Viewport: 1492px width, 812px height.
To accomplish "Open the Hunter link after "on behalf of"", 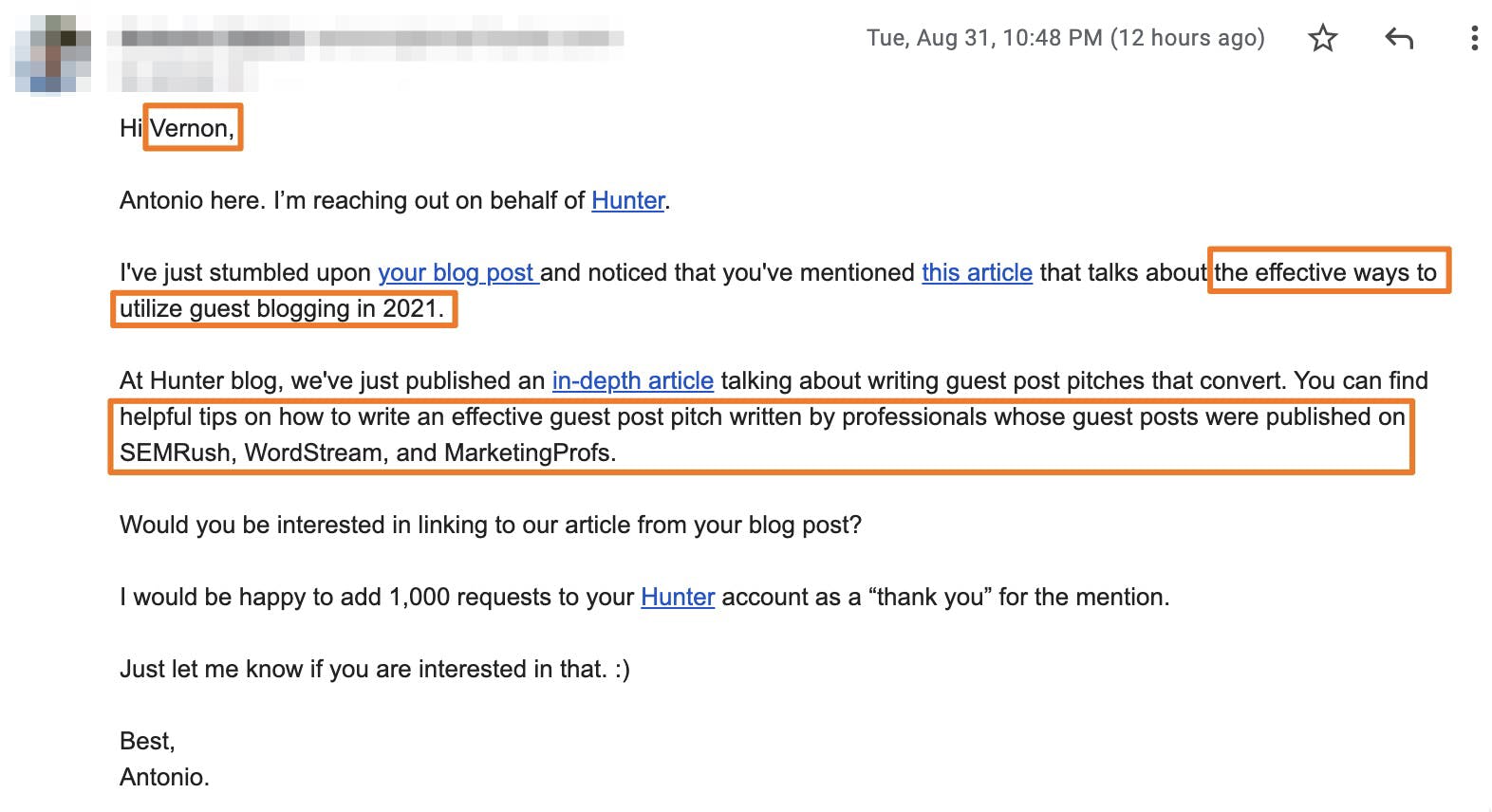I will [x=627, y=201].
